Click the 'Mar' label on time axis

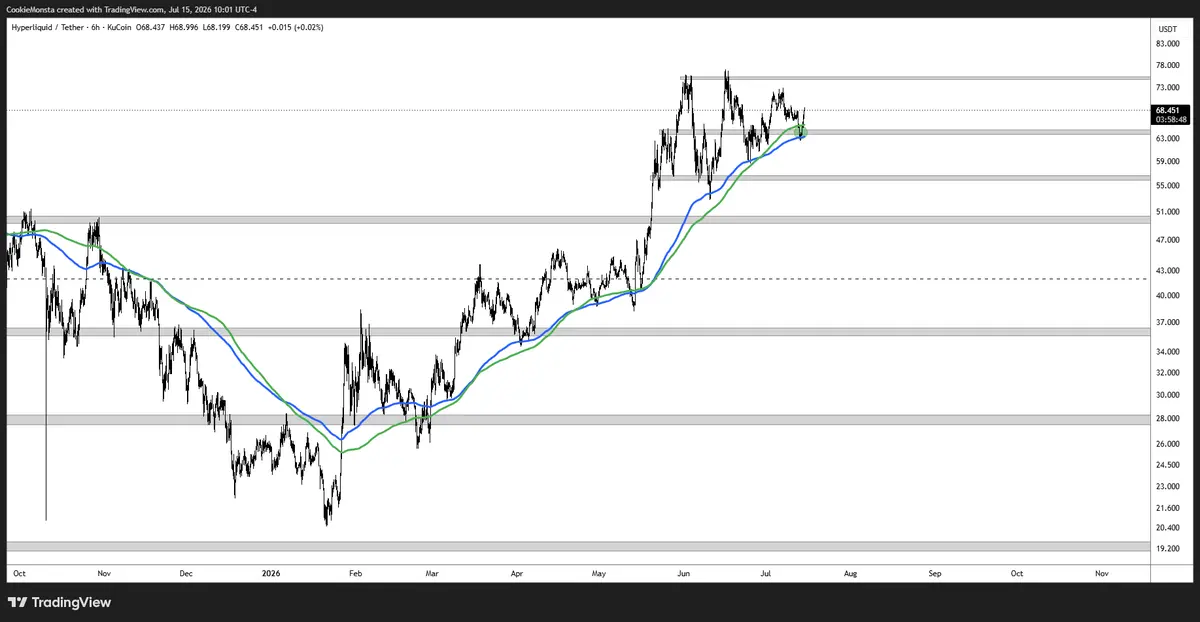[433, 574]
